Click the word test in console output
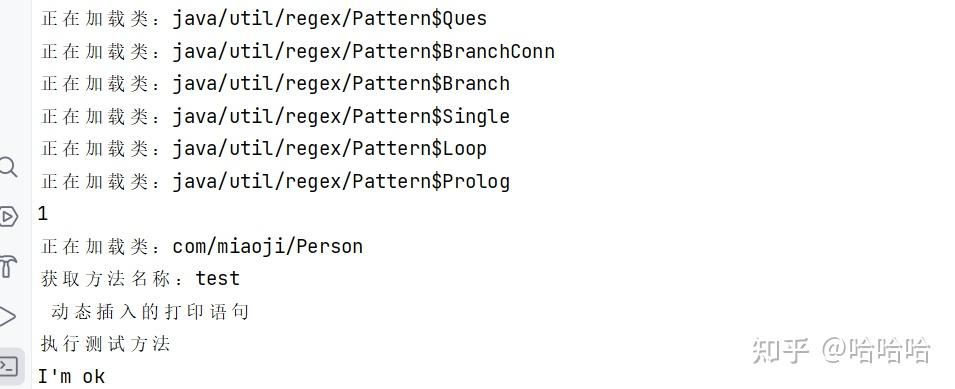The height and width of the screenshot is (389, 955). point(218,279)
